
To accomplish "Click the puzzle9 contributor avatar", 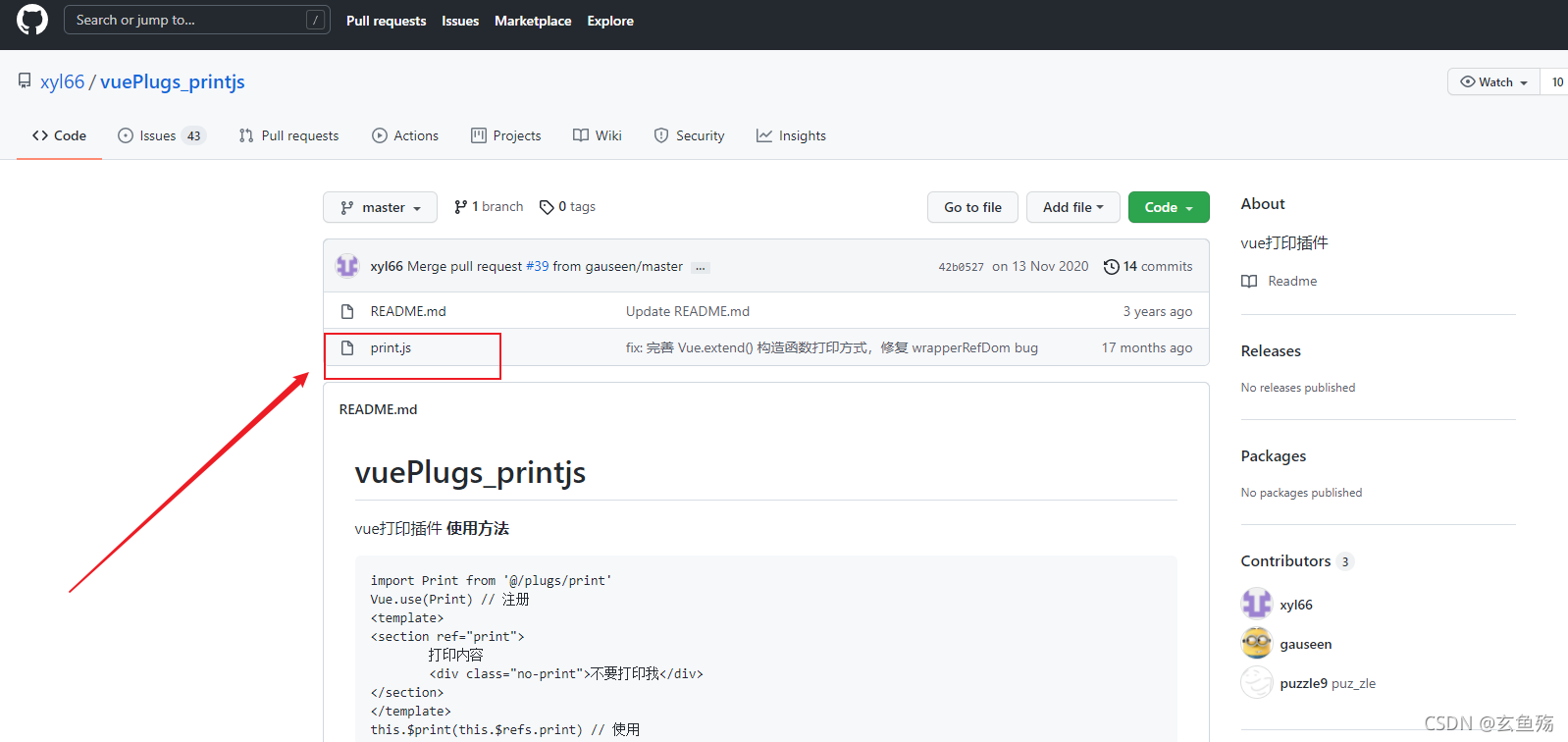I will click(x=1257, y=682).
